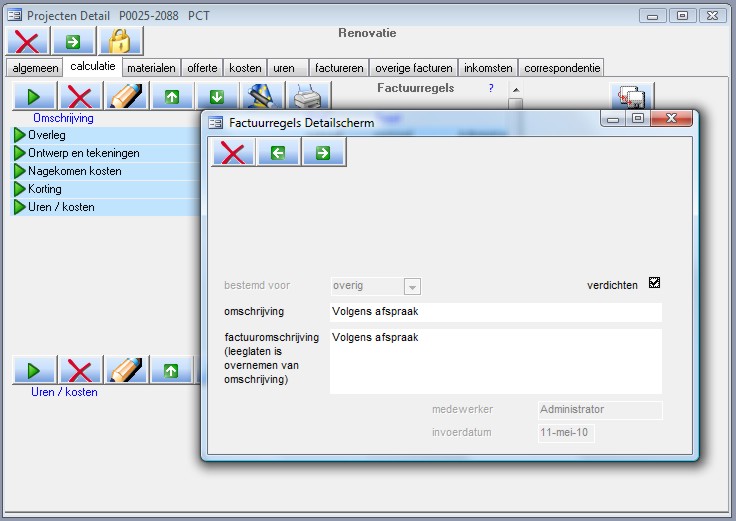The image size is (736, 521).
Task: Open the offerte tab
Action: [202, 68]
